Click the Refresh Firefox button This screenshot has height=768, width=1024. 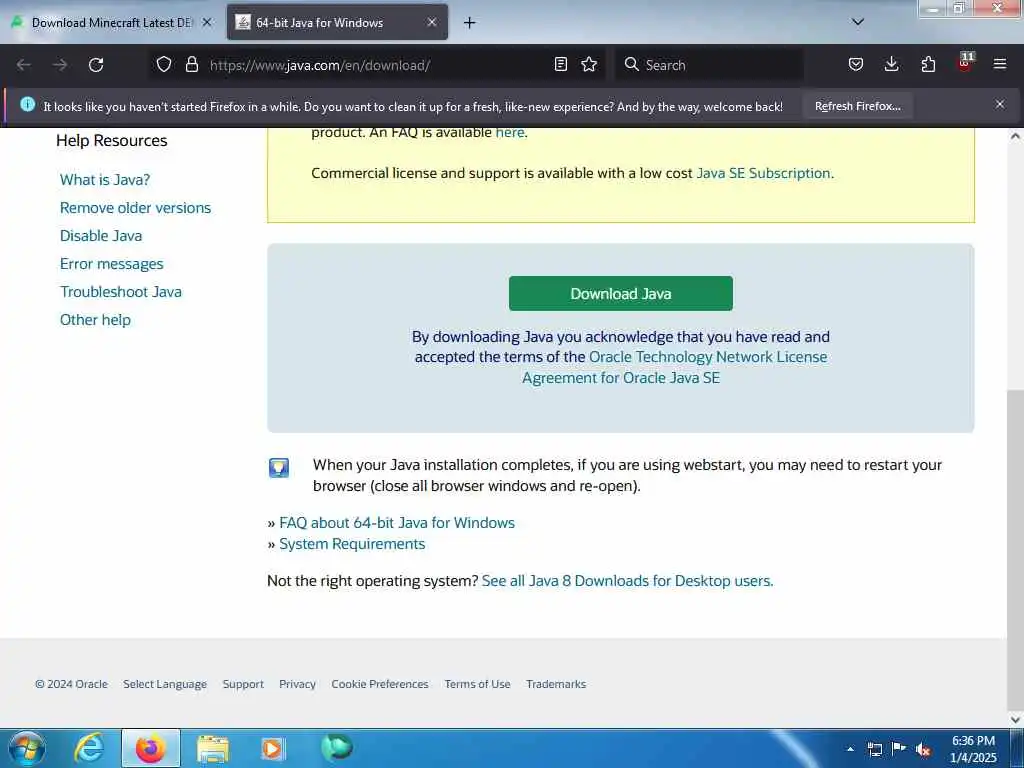[x=857, y=106]
